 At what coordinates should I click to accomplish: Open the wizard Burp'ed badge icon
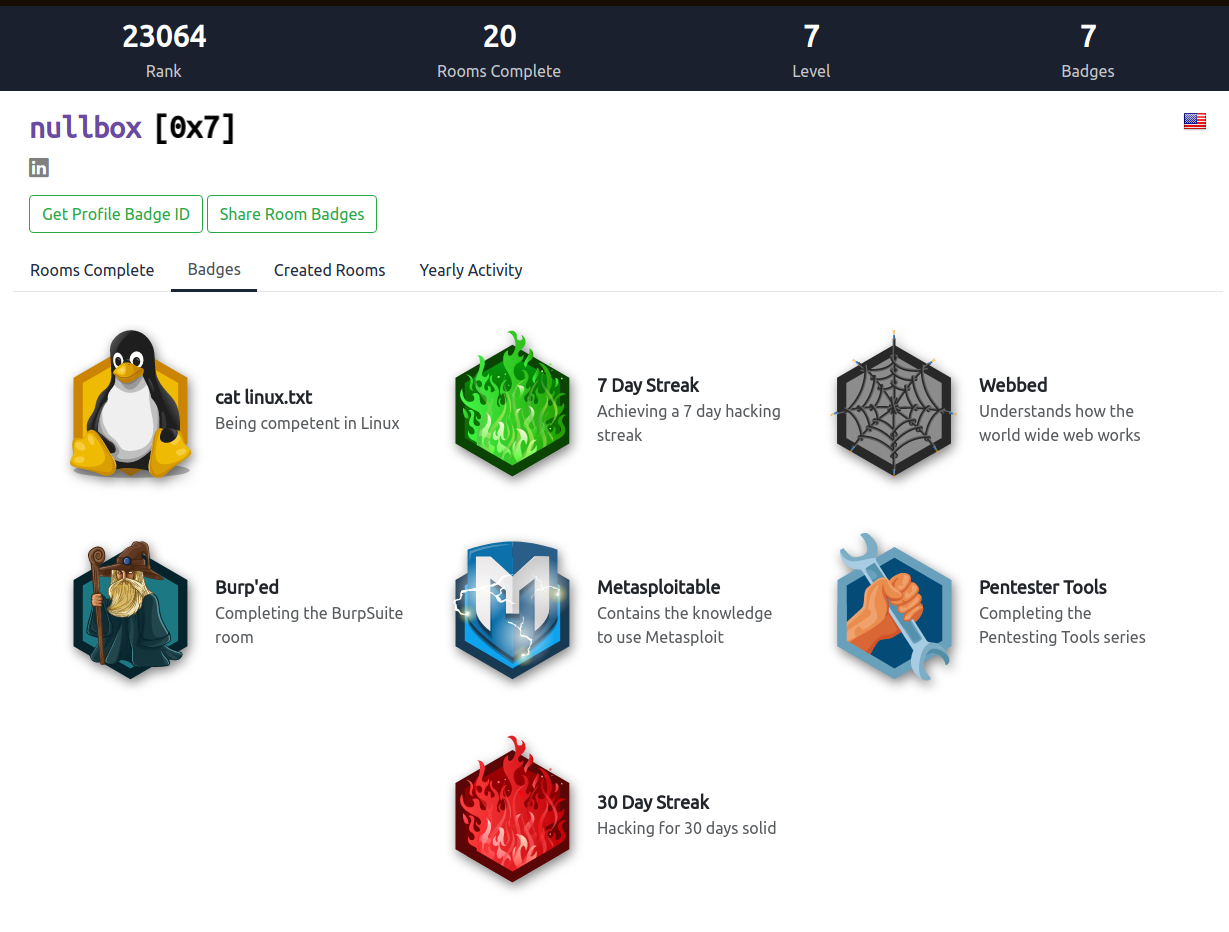[x=131, y=612]
